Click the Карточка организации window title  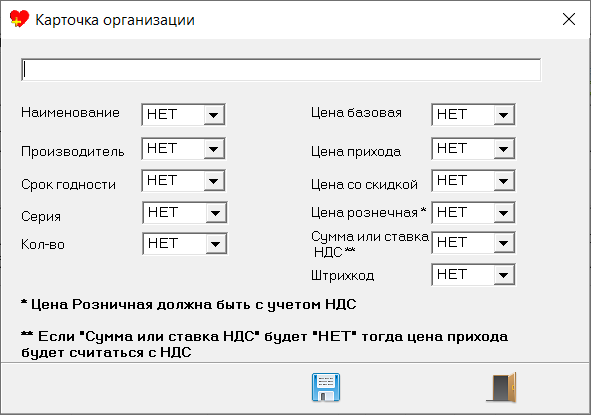(115, 20)
